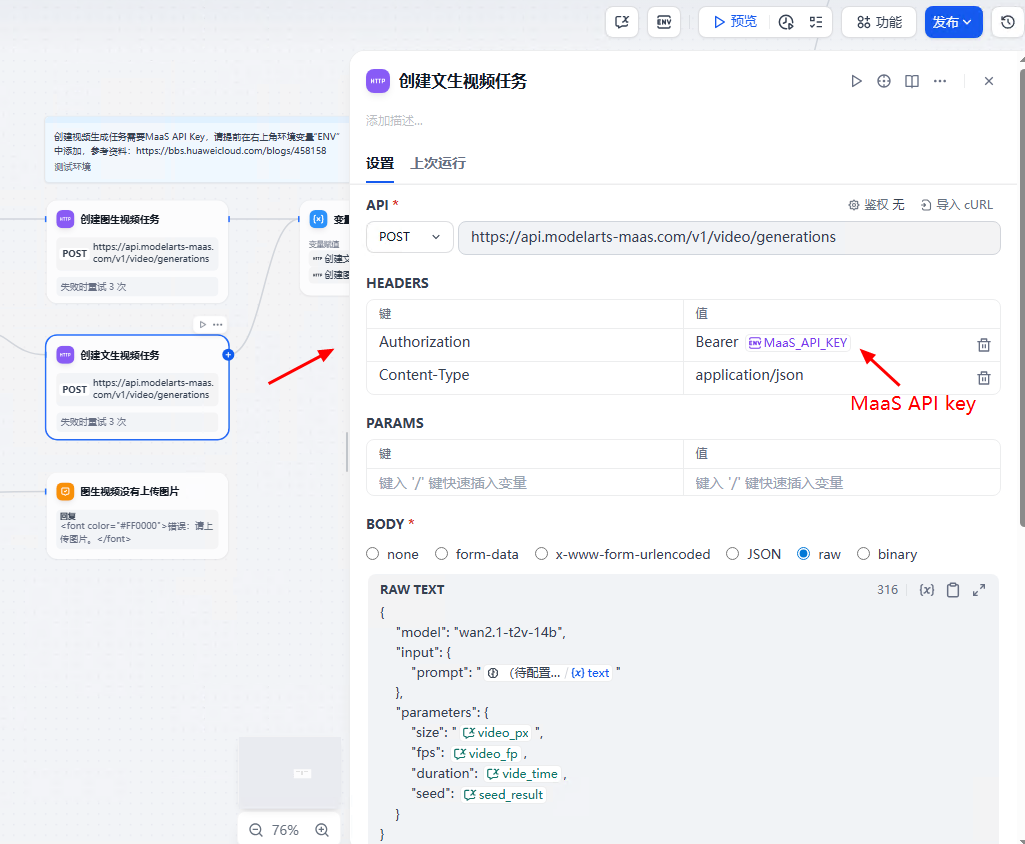Close the 创建文生视频任务 panel
Image resolution: width=1025 pixels, height=844 pixels.
988,81
